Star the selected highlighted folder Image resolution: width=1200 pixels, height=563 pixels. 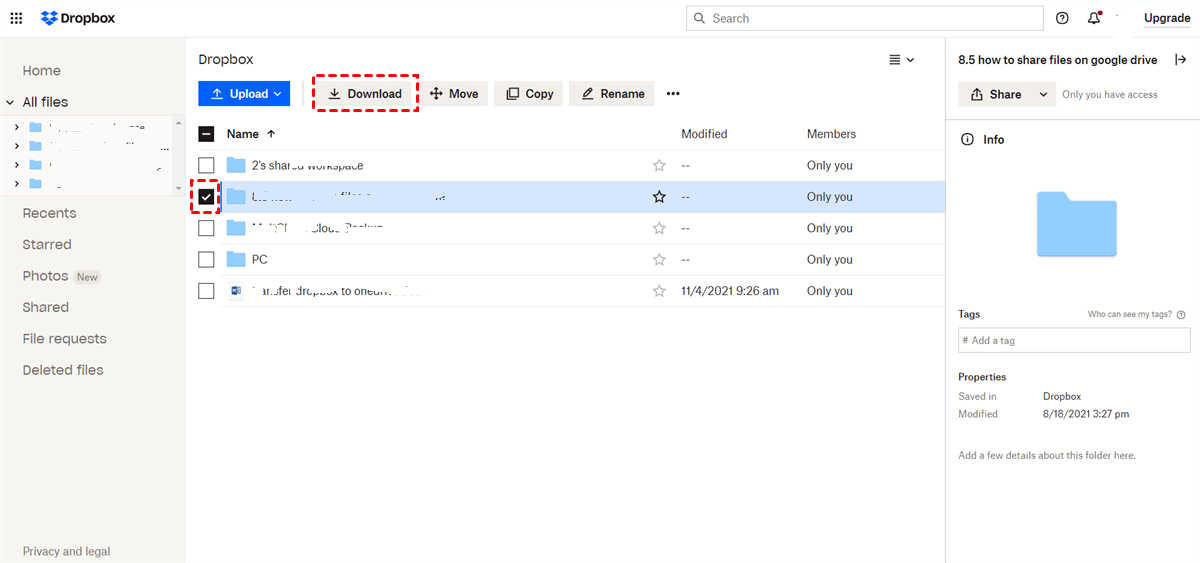point(659,197)
